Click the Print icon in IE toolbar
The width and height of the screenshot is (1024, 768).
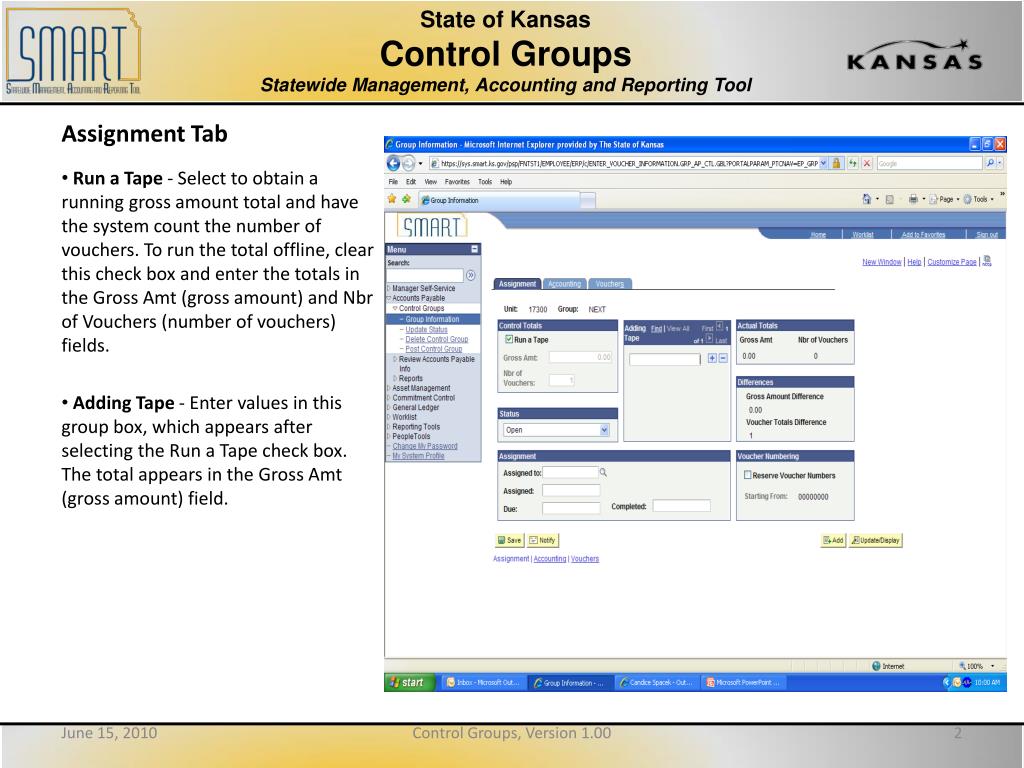coord(913,199)
